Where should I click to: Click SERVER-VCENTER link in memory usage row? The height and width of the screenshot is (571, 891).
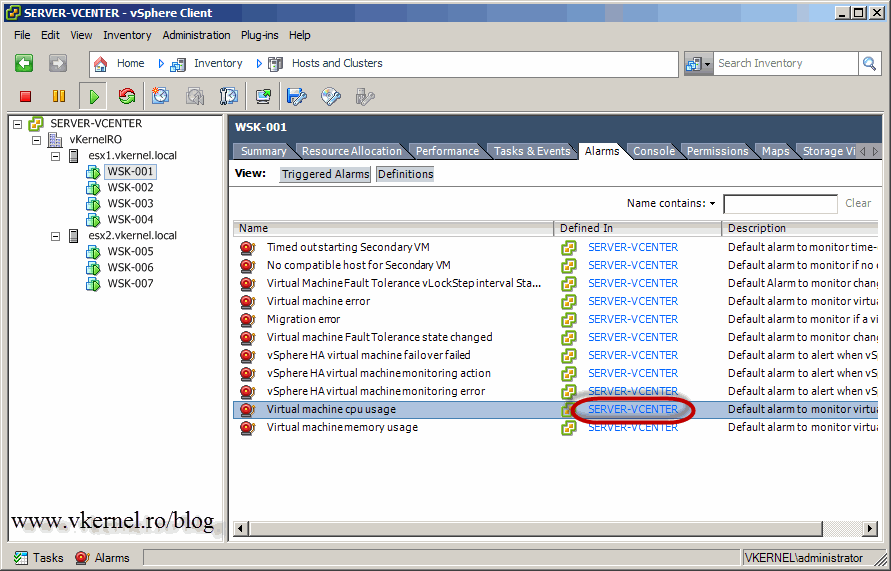coord(632,428)
